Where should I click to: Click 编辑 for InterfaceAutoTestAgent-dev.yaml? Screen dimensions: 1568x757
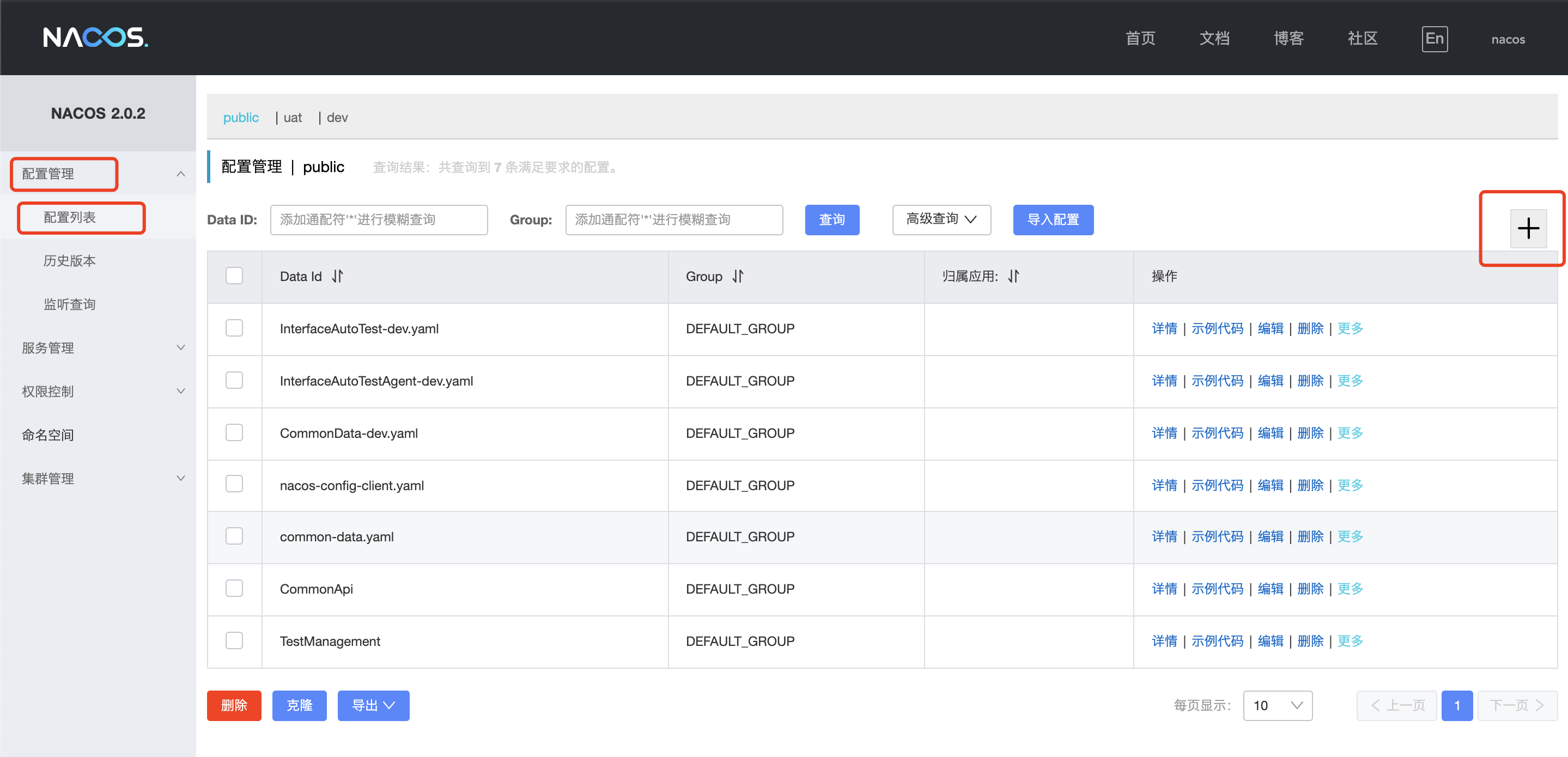(1271, 381)
